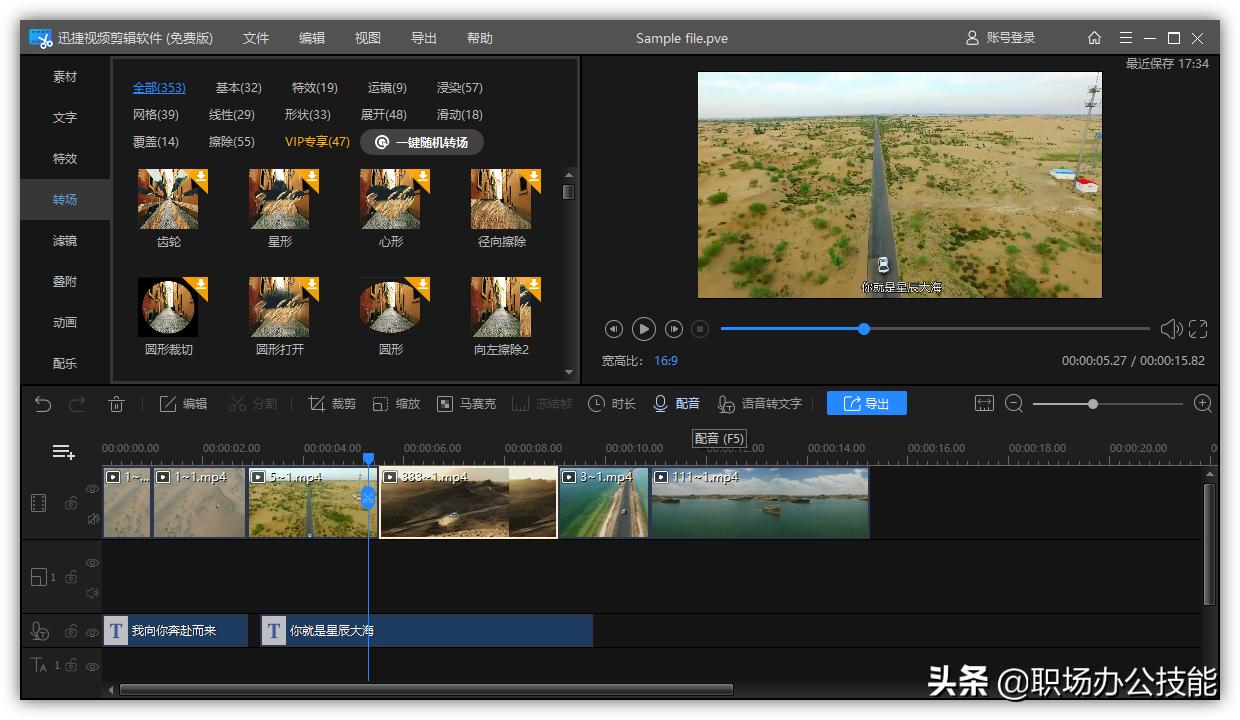Click the add track icon above the tracks
Viewport: 1240px width, 720px height.
click(64, 452)
